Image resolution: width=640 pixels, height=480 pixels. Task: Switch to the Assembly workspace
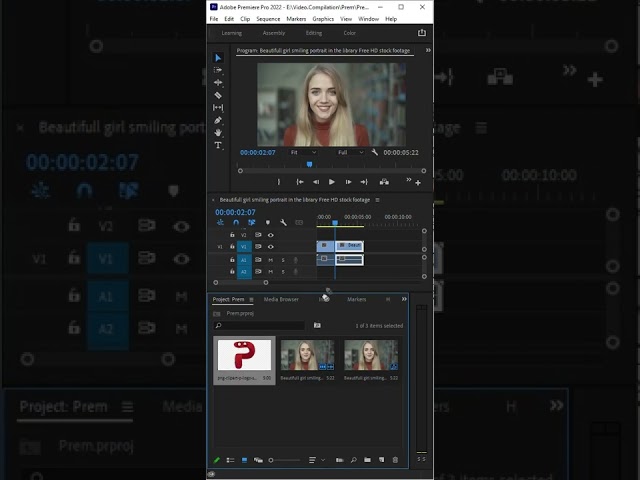274,33
